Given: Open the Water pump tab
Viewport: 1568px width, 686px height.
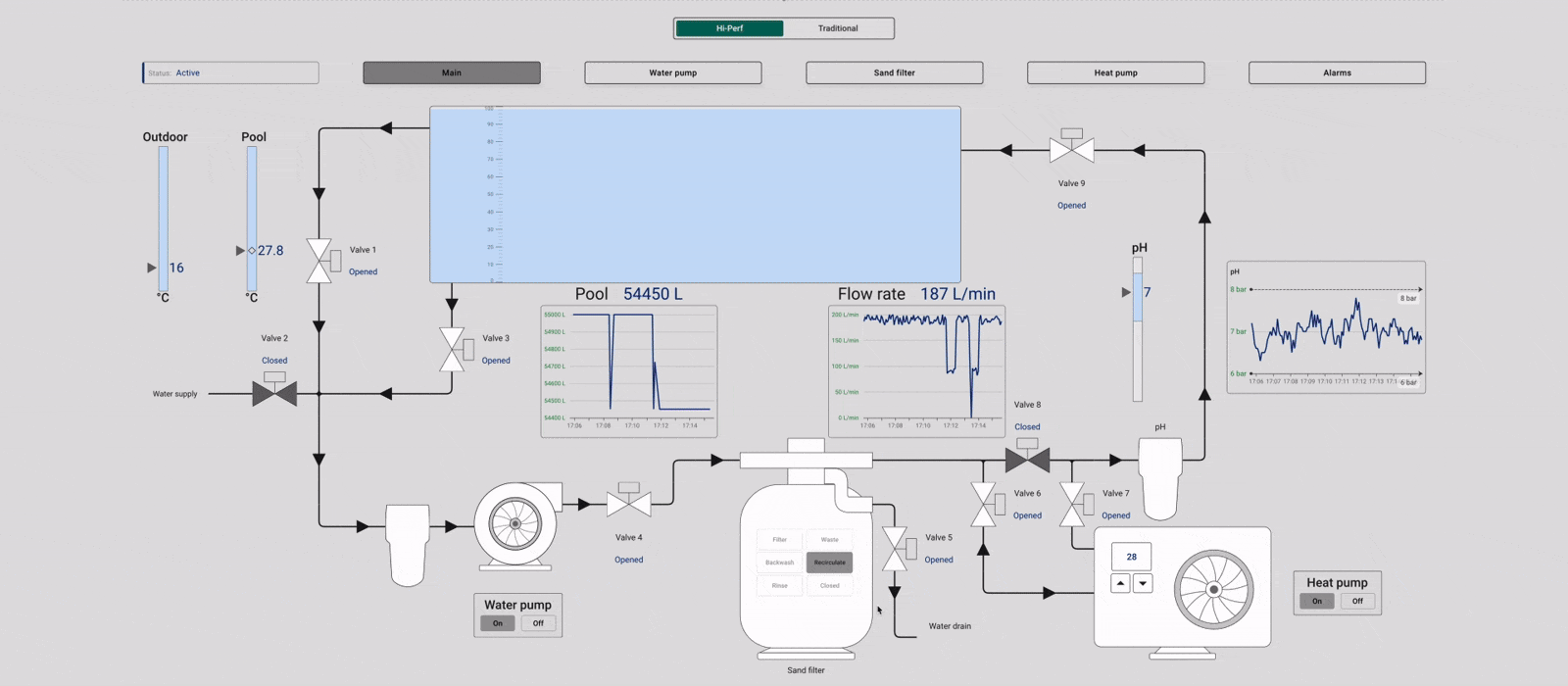Looking at the screenshot, I should coord(673,73).
